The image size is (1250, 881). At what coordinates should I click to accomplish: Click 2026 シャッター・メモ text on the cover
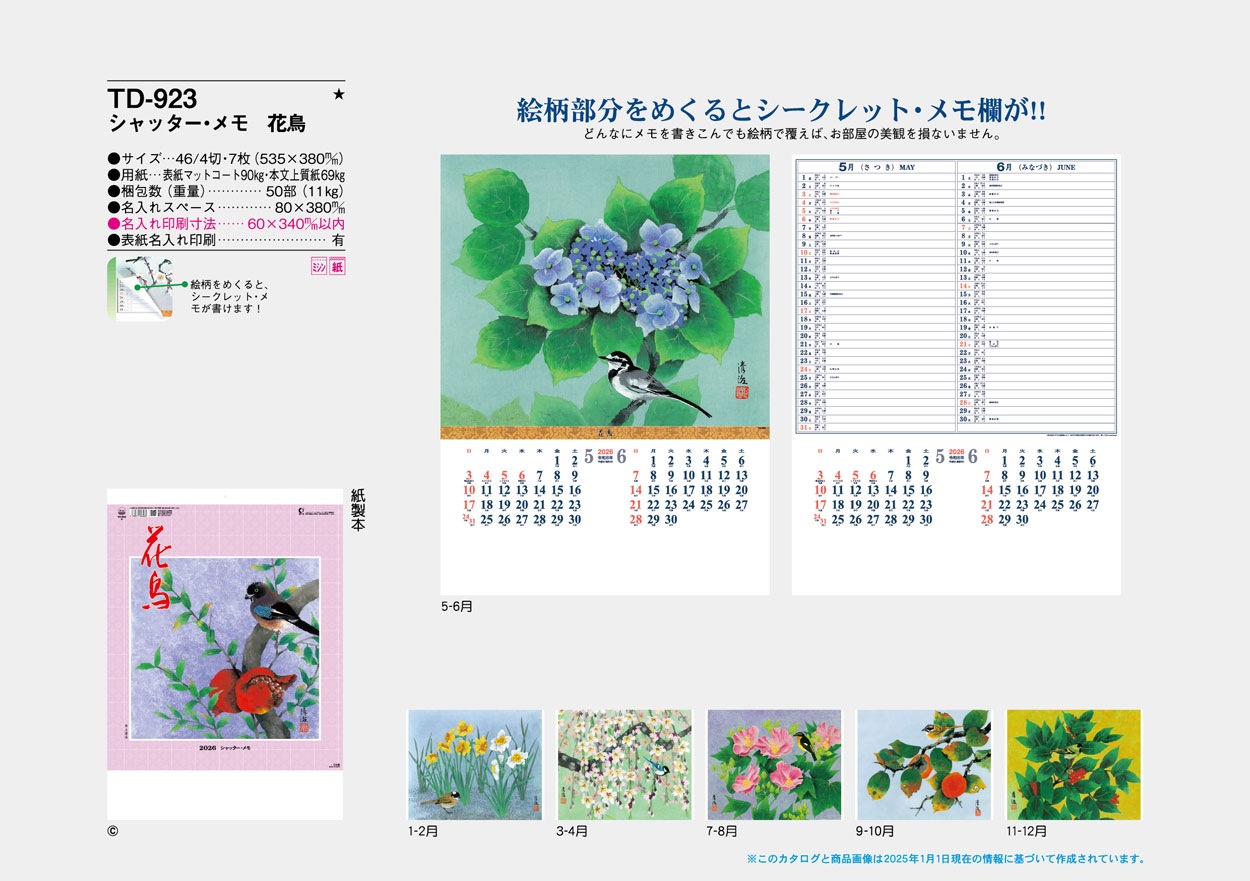pyautogui.click(x=227, y=748)
